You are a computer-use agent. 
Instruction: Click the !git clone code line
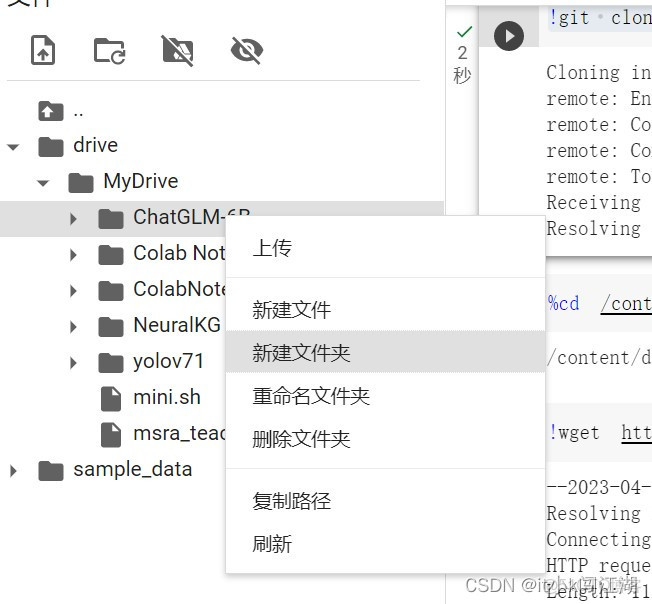[600, 18]
